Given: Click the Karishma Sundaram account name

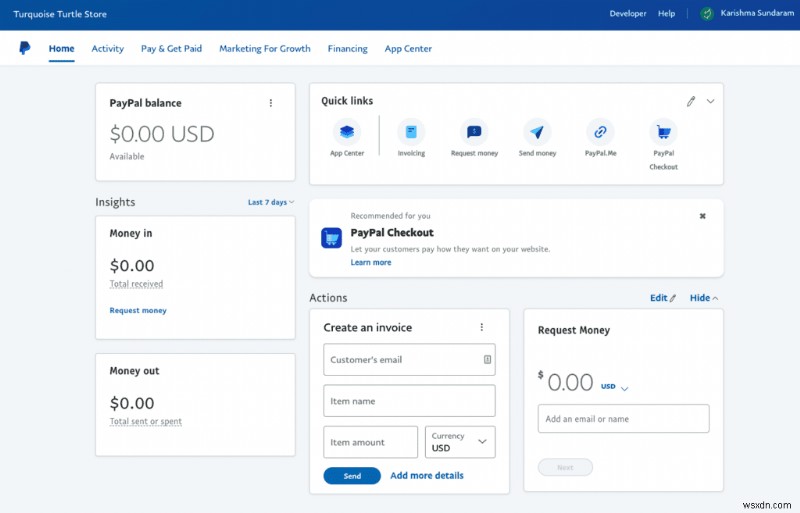Looking at the screenshot, I should (757, 13).
